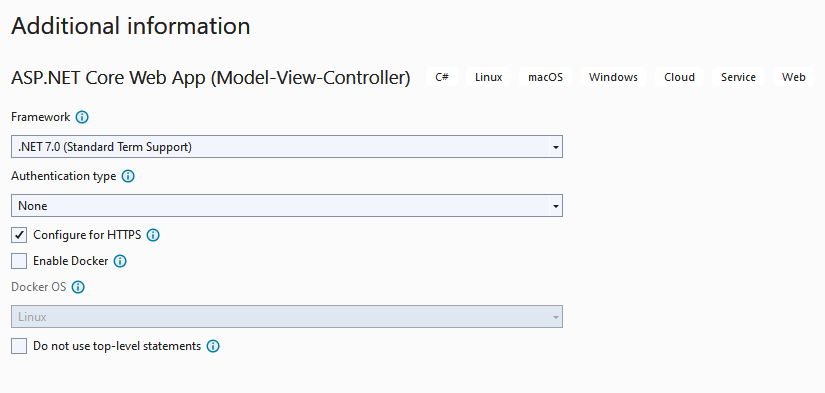
Task: Click the Docker OS info icon
Action: tap(78, 287)
